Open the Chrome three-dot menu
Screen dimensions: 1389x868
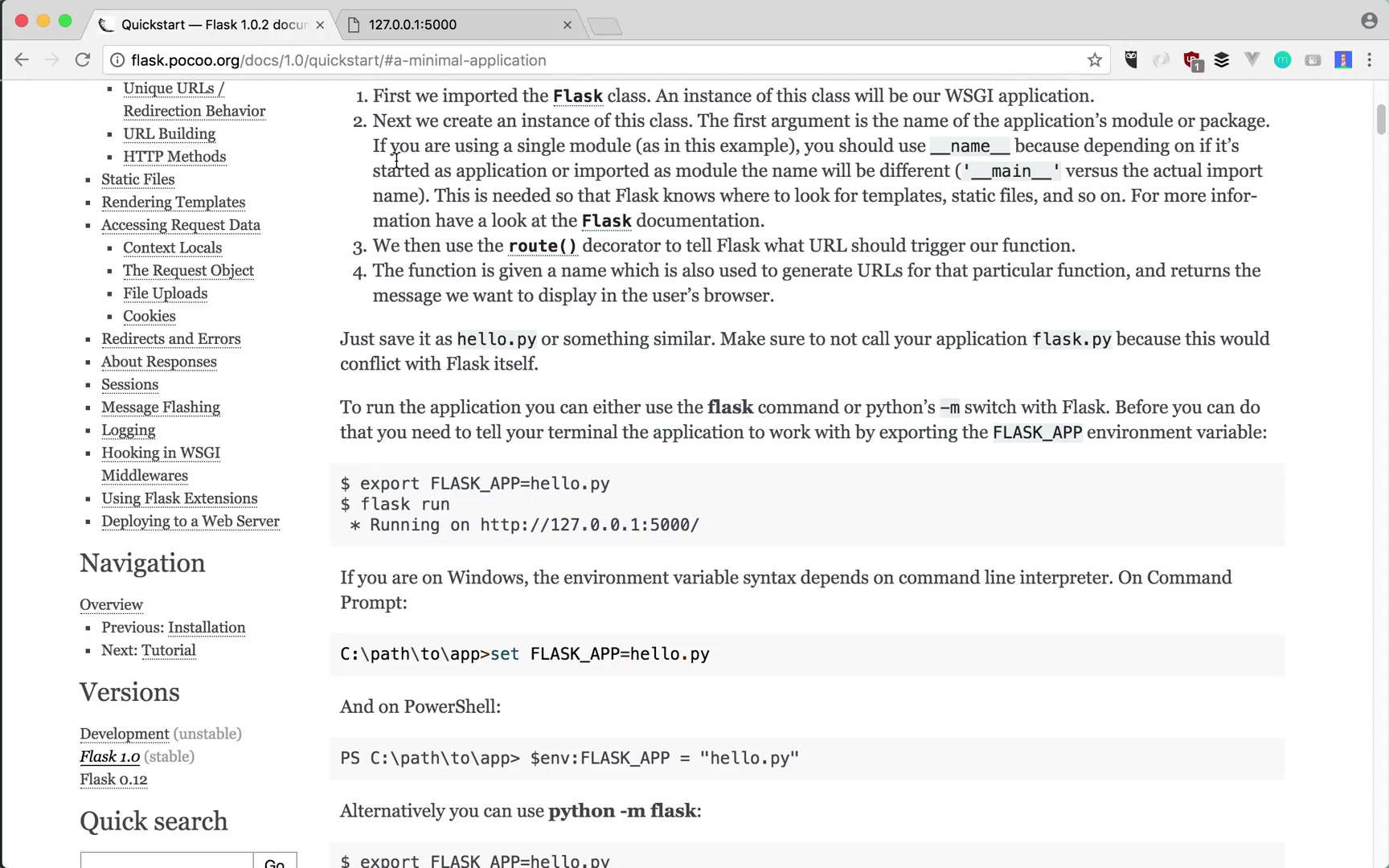tap(1370, 60)
